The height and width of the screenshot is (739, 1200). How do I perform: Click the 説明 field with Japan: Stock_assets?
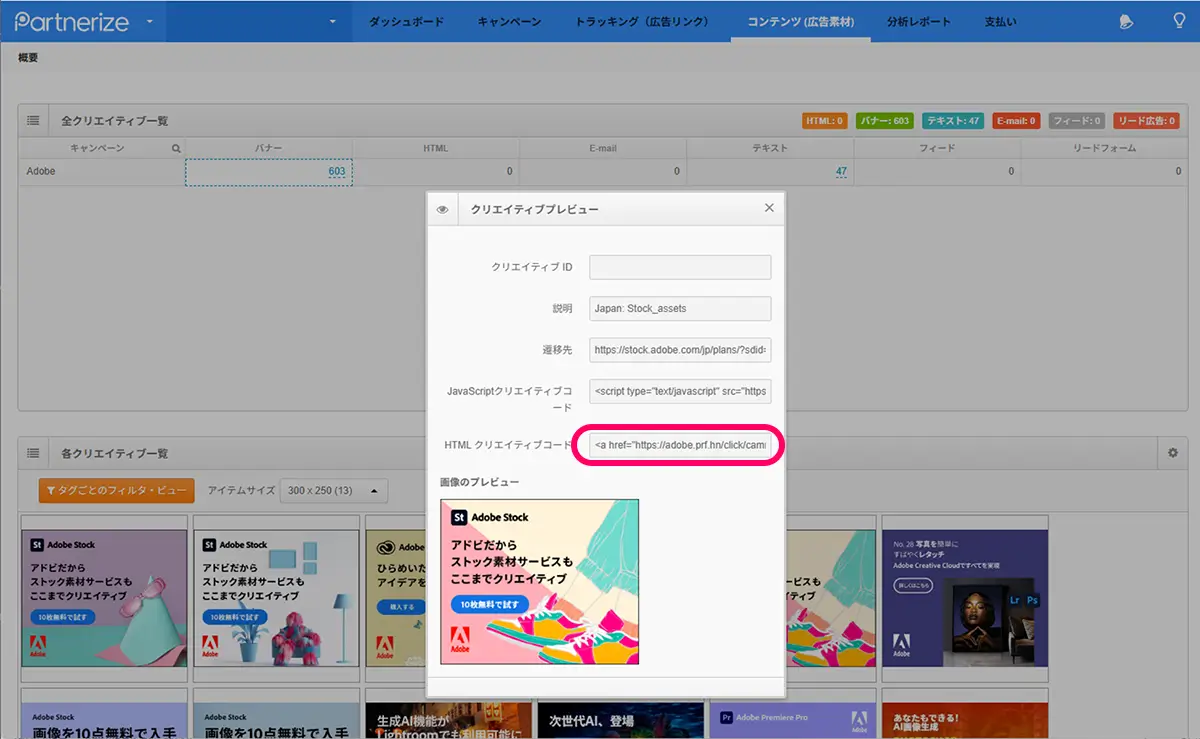pos(680,308)
